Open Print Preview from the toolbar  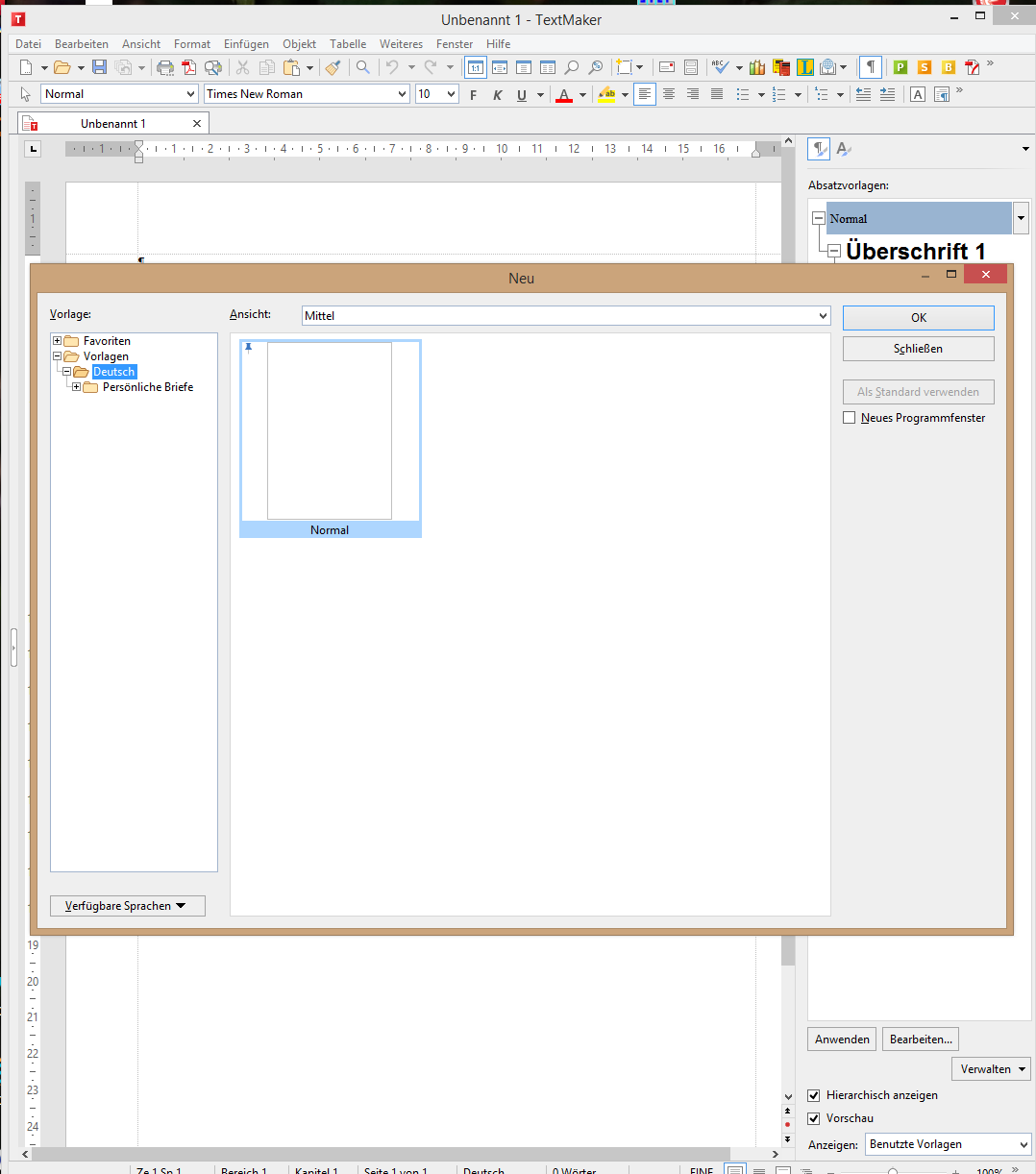[213, 67]
